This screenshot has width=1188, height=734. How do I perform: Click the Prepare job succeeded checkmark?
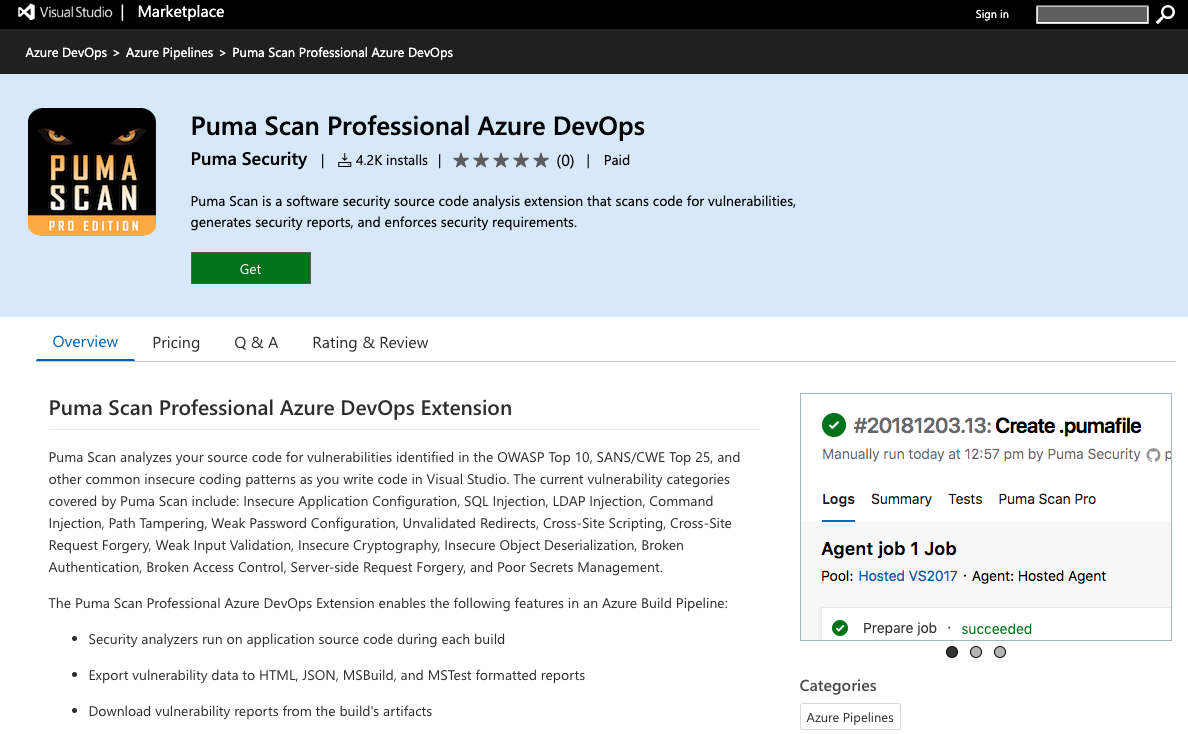coord(841,628)
